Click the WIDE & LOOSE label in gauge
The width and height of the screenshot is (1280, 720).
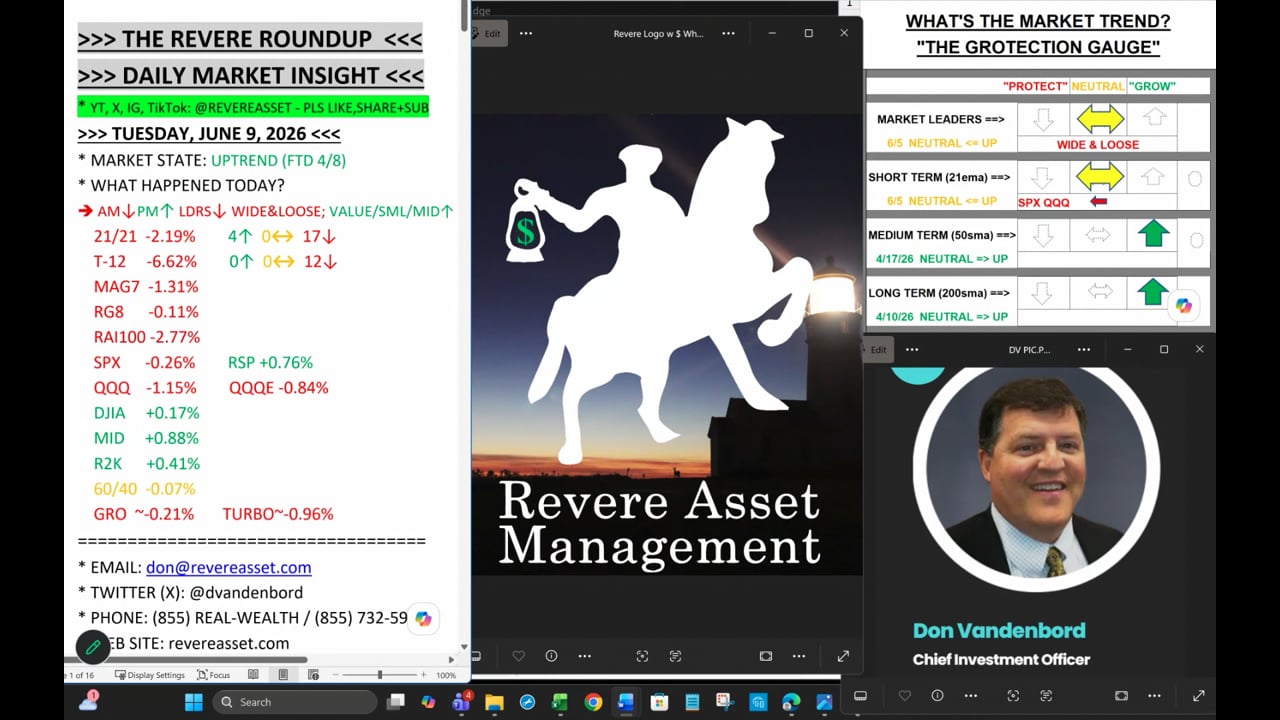coord(1098,145)
